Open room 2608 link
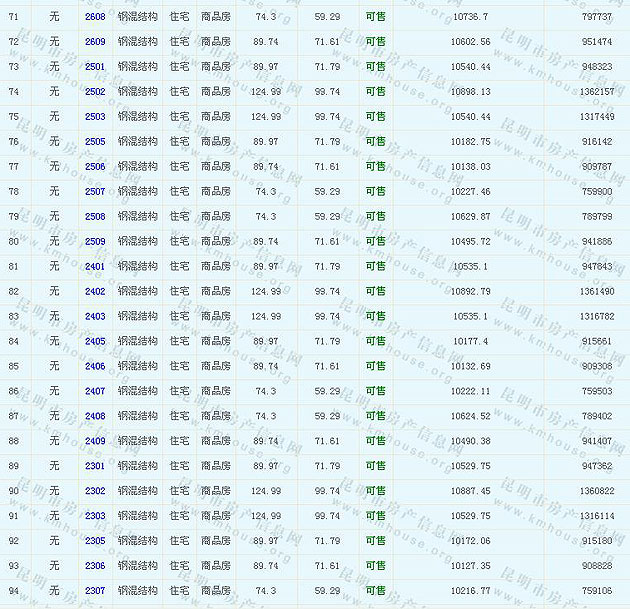 95,17
